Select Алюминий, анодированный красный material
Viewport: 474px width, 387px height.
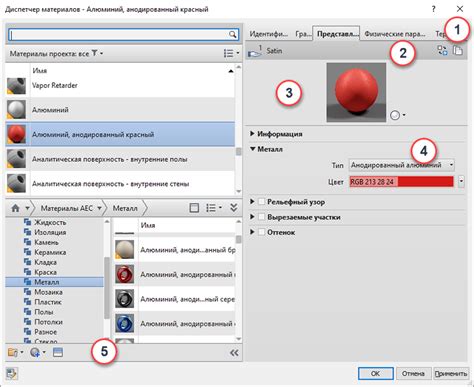tap(120, 134)
